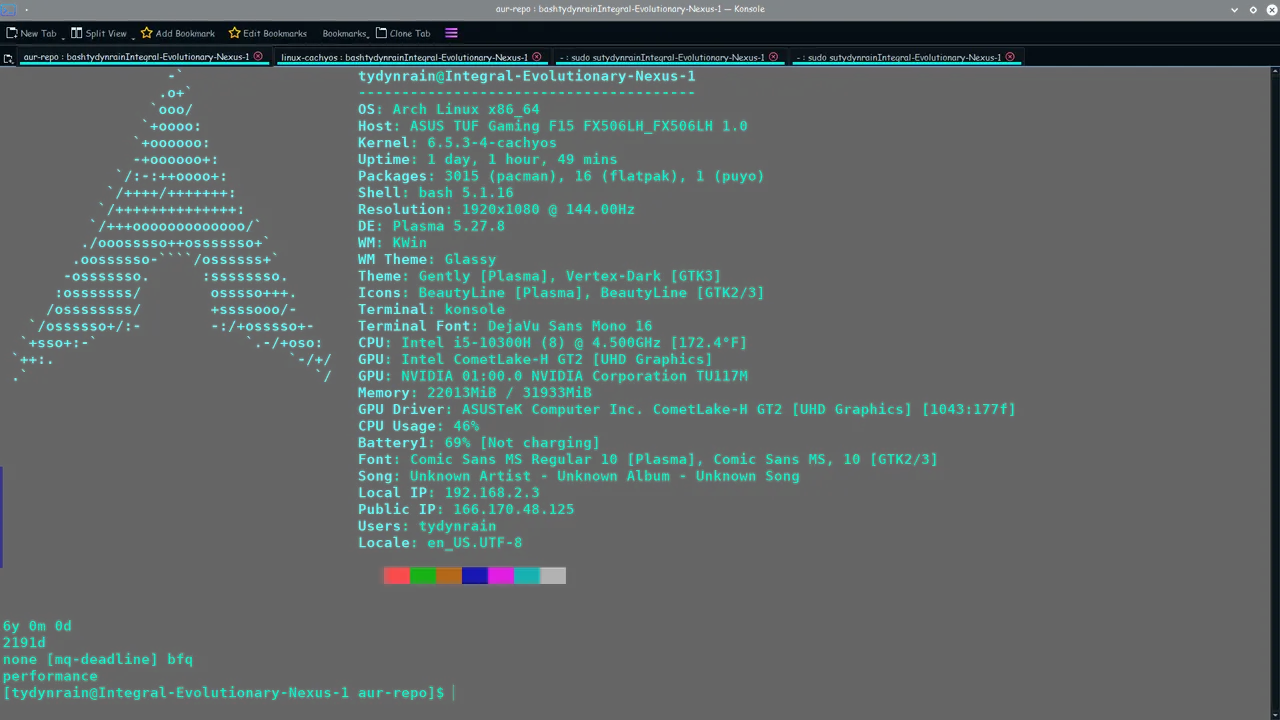
Task: Close the aur-repo tab
Action: point(258,57)
